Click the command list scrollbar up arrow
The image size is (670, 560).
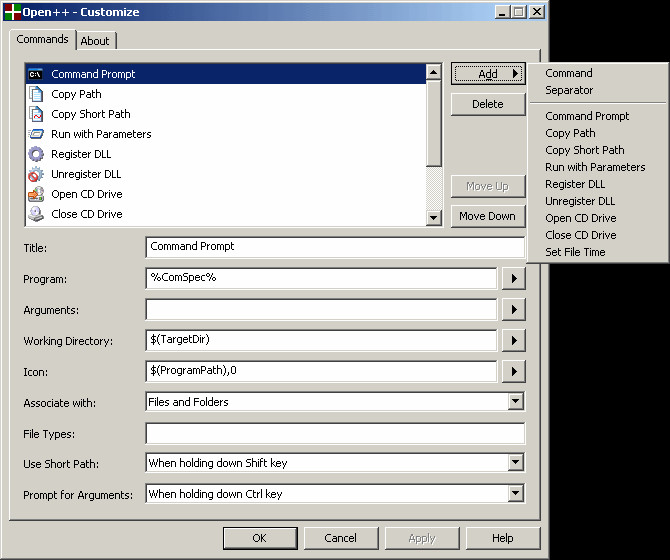pyautogui.click(x=434, y=72)
